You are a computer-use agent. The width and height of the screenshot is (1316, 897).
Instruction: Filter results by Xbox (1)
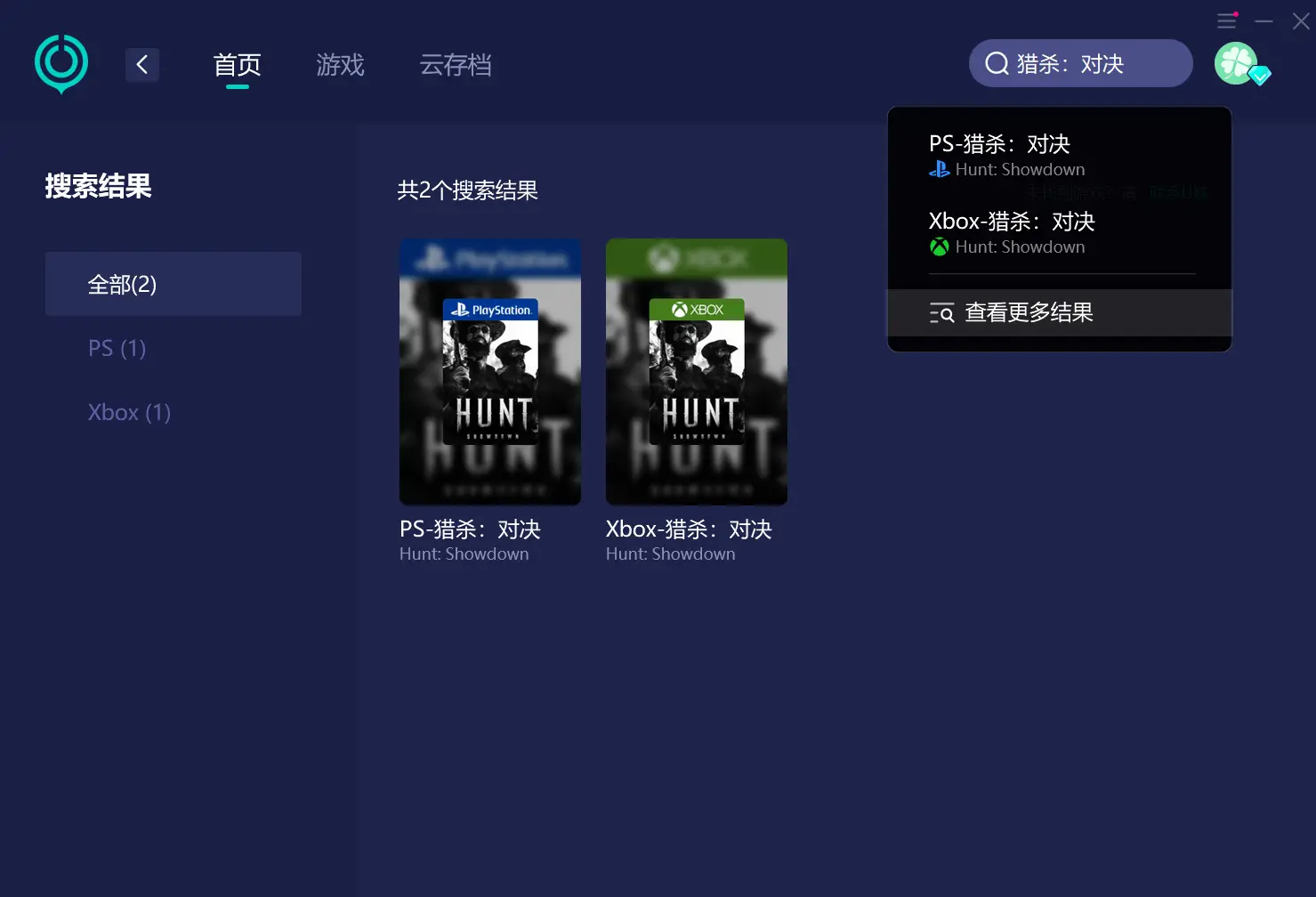pos(129,412)
